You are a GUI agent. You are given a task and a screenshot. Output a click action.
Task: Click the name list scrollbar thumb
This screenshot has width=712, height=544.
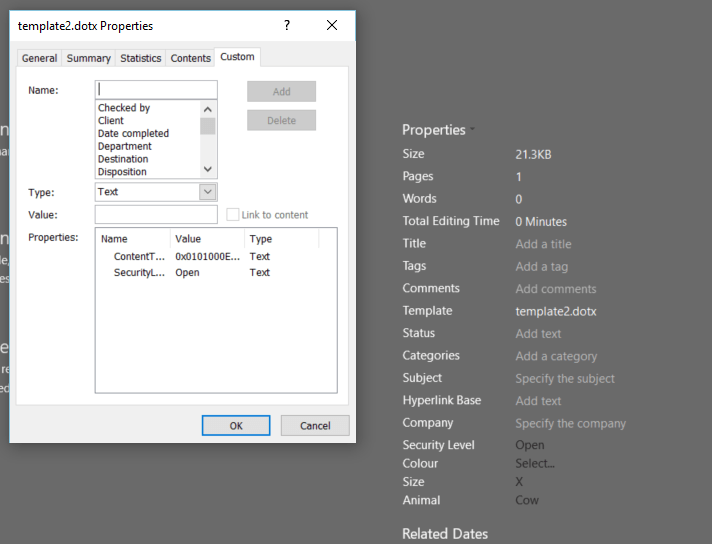208,126
